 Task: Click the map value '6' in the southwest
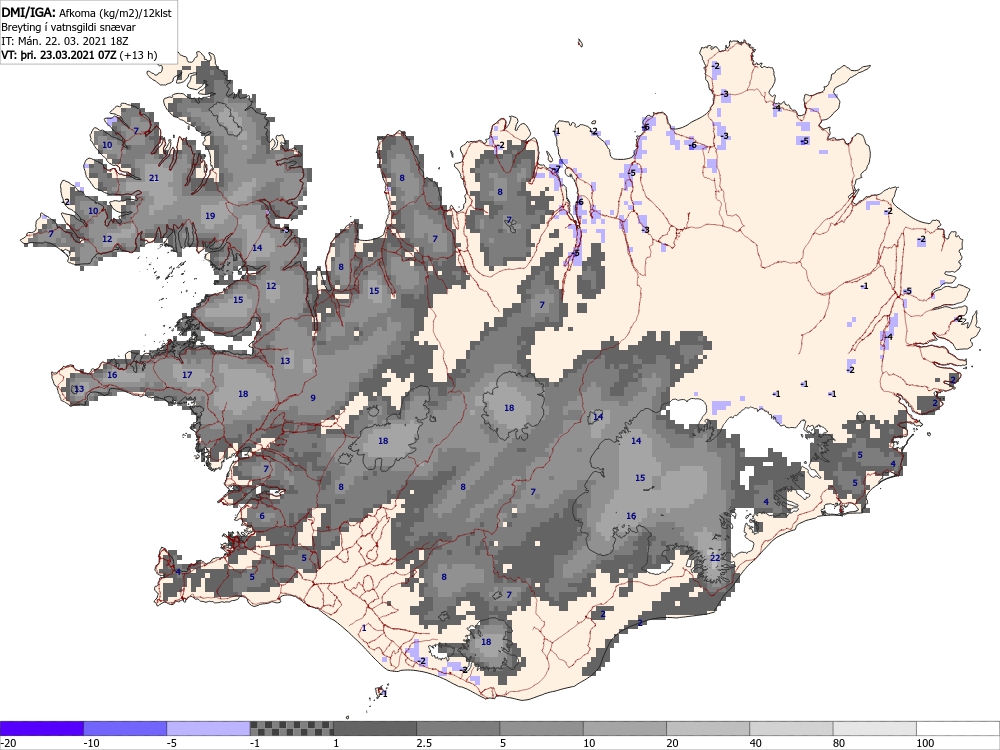(x=262, y=517)
